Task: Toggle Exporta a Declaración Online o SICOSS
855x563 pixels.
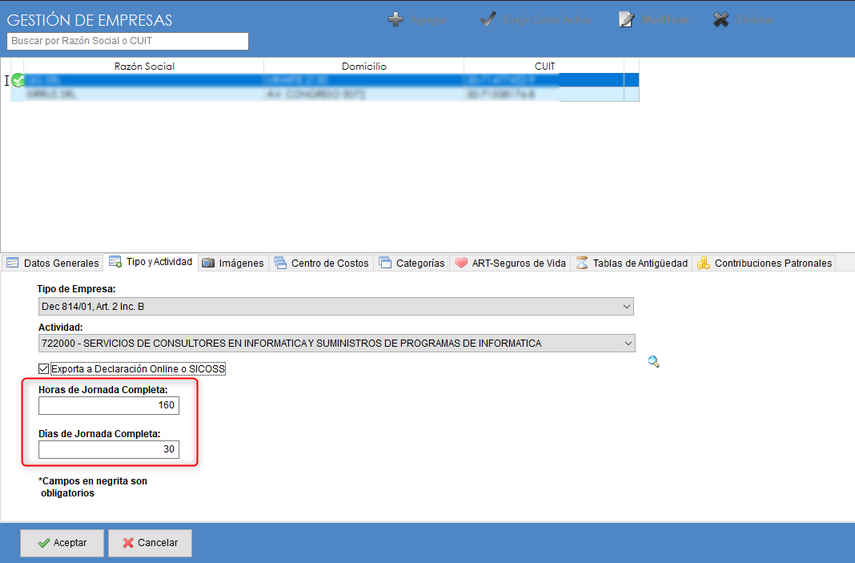Action: tap(44, 369)
